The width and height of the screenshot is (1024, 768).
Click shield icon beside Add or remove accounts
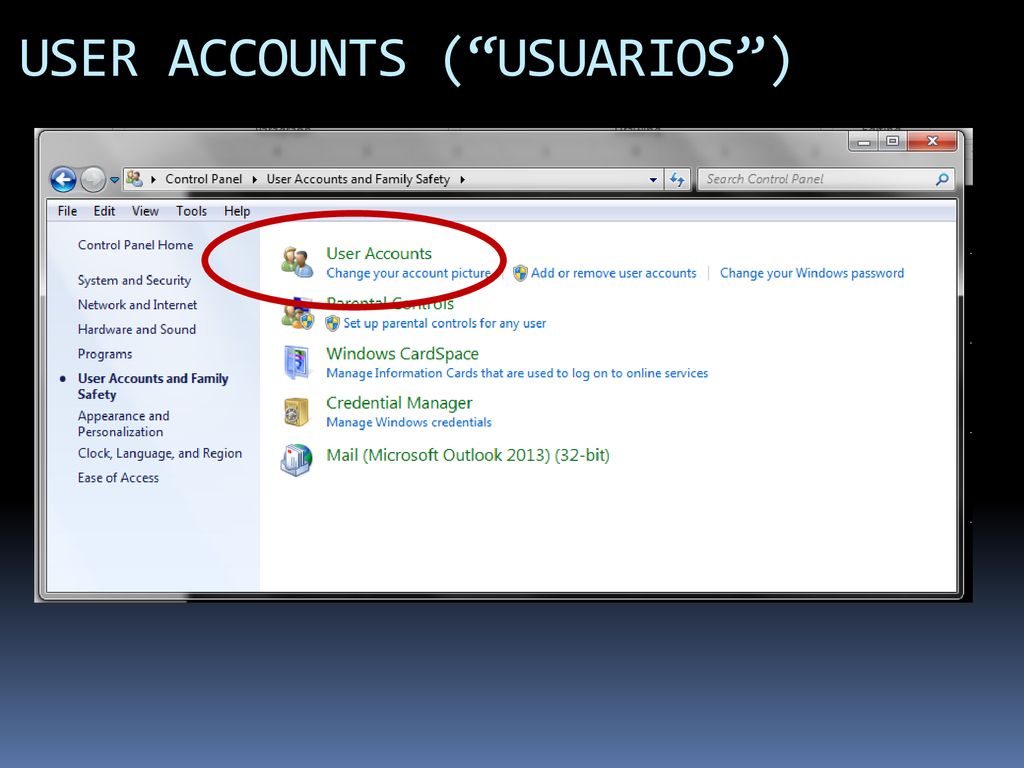(x=520, y=273)
